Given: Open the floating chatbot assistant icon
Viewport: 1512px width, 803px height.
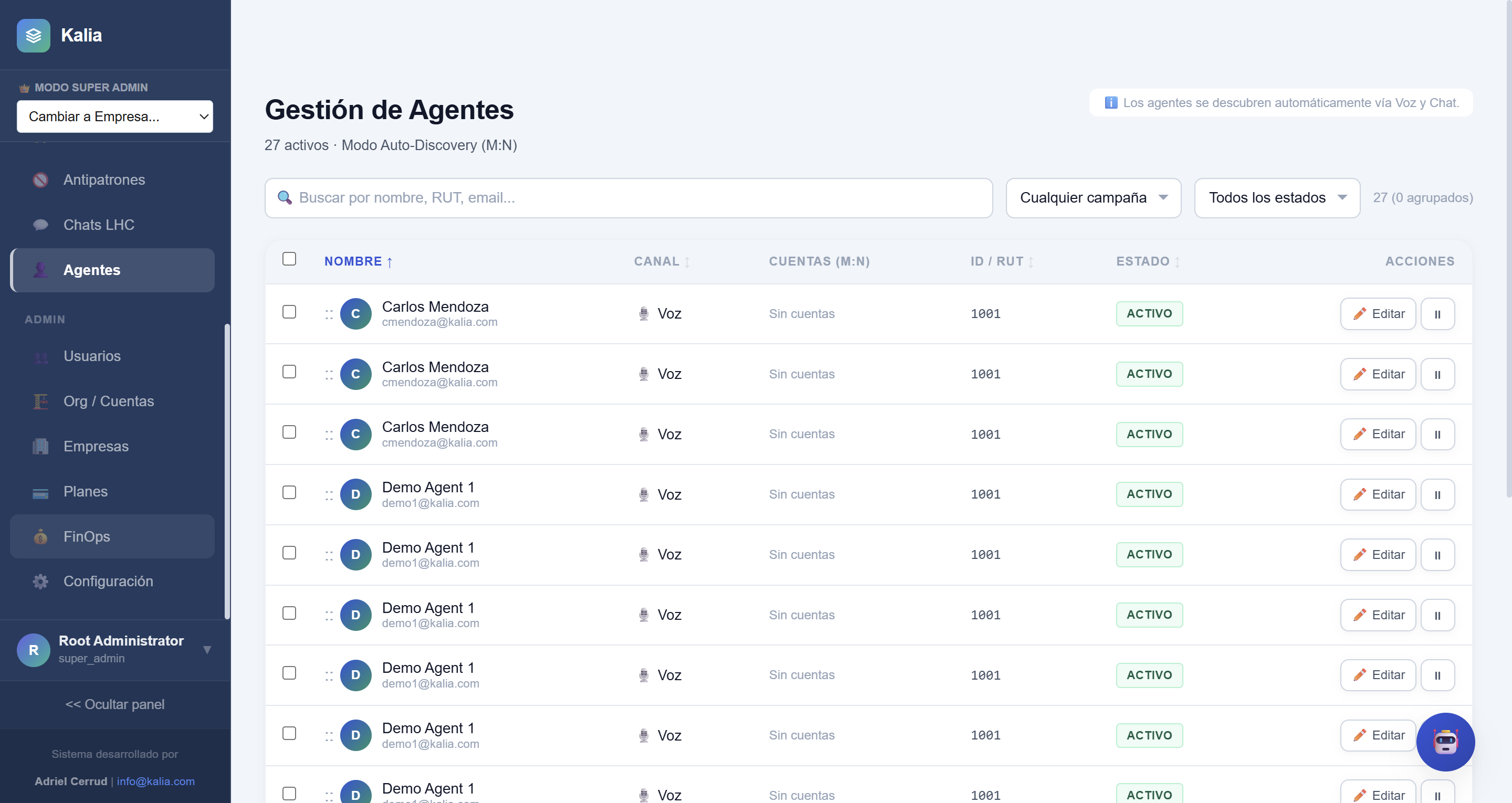Looking at the screenshot, I should coord(1445,742).
